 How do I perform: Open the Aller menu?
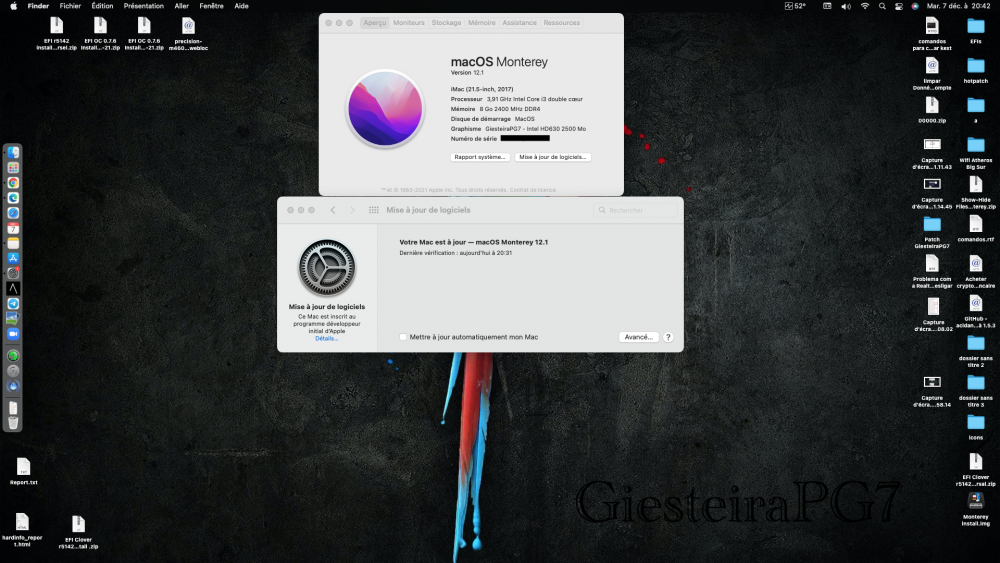point(182,6)
